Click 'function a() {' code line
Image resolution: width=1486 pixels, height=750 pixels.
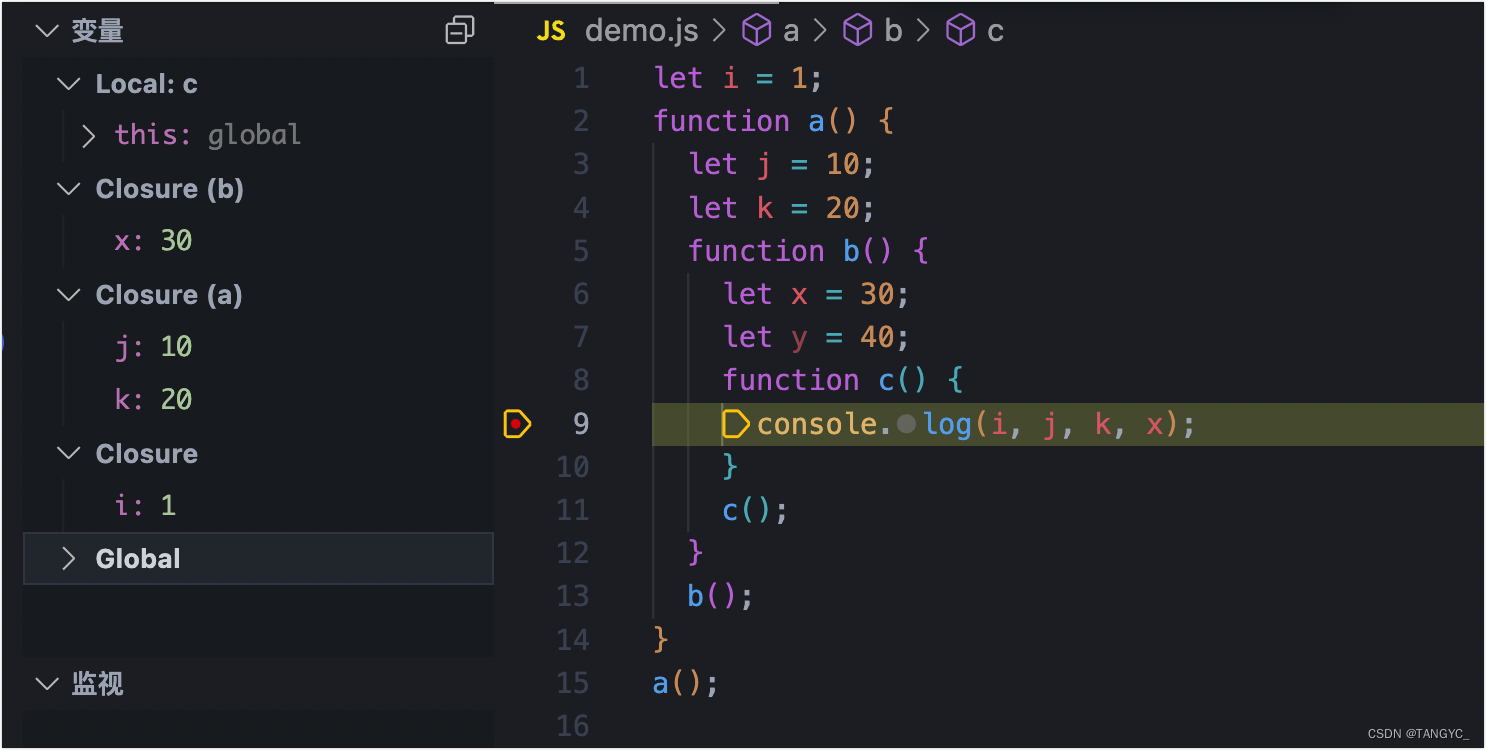coord(773,121)
